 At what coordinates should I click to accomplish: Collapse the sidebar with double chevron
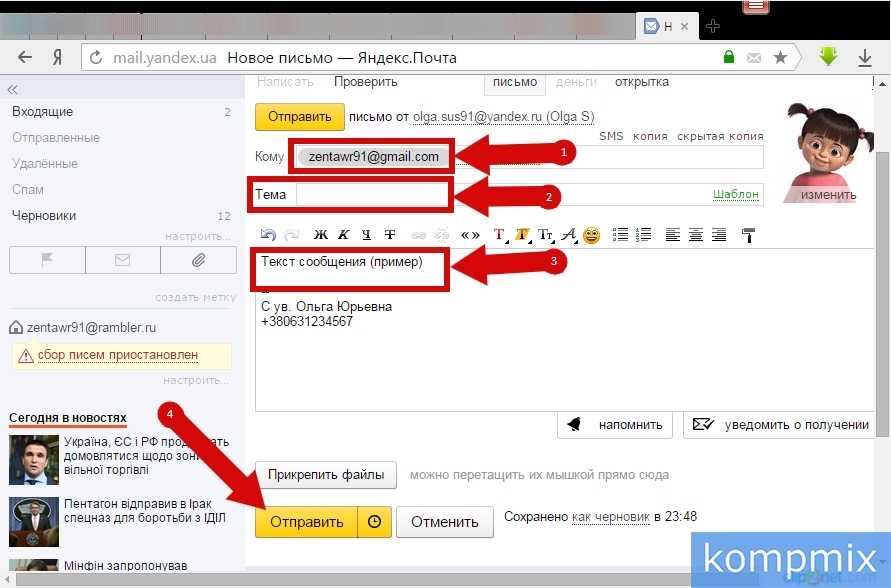(x=13, y=89)
